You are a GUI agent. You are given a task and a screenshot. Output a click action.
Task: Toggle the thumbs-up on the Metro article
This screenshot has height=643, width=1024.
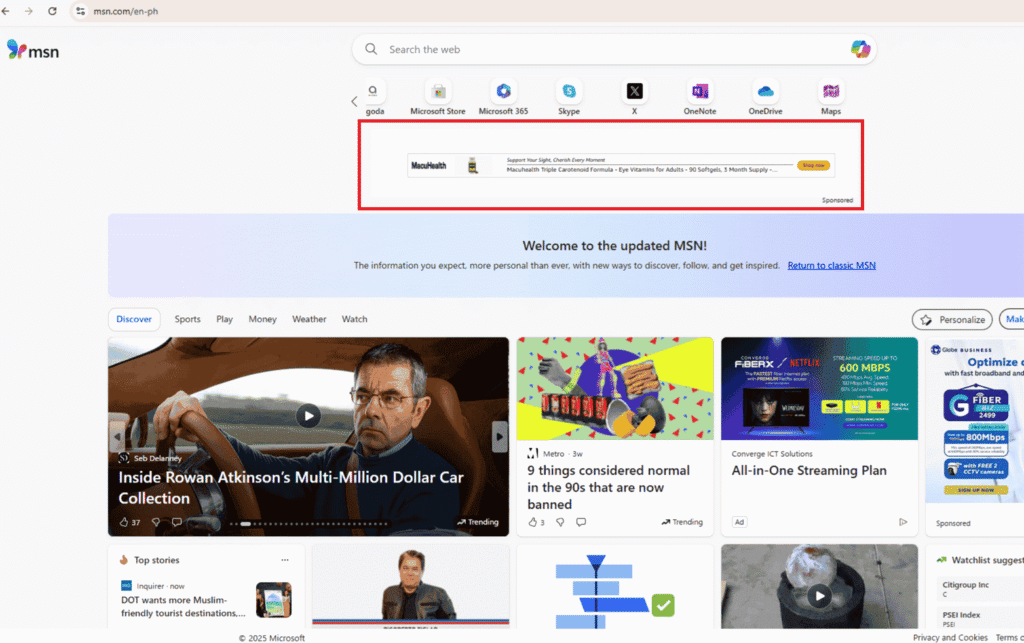[x=533, y=521]
